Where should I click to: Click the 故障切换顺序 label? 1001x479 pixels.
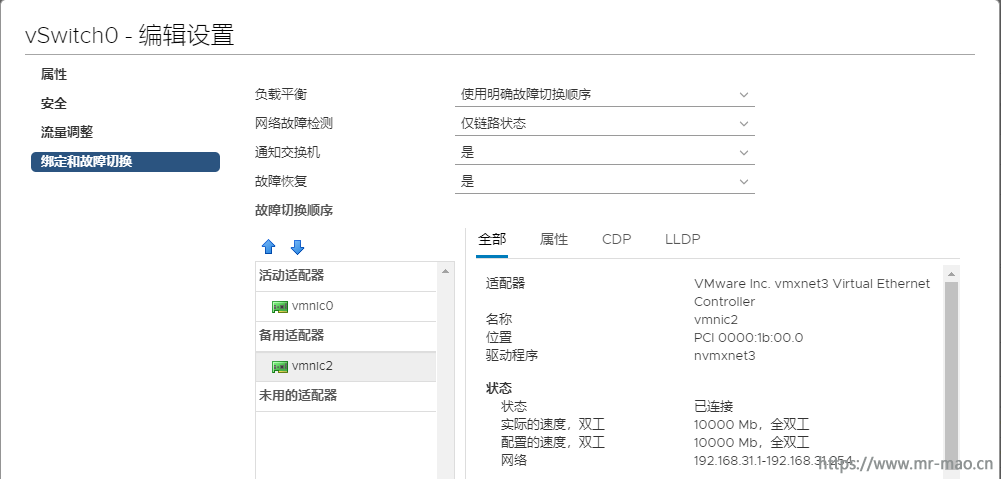(x=294, y=211)
